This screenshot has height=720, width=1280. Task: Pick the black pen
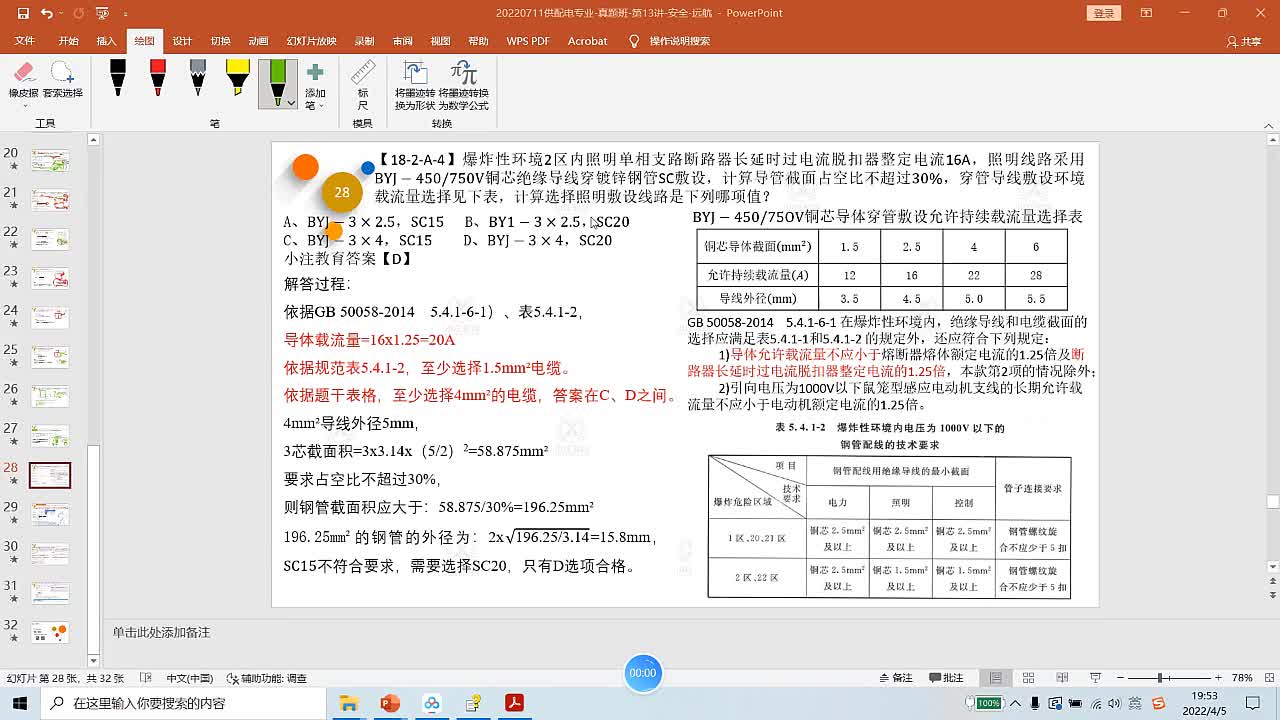pyautogui.click(x=118, y=78)
